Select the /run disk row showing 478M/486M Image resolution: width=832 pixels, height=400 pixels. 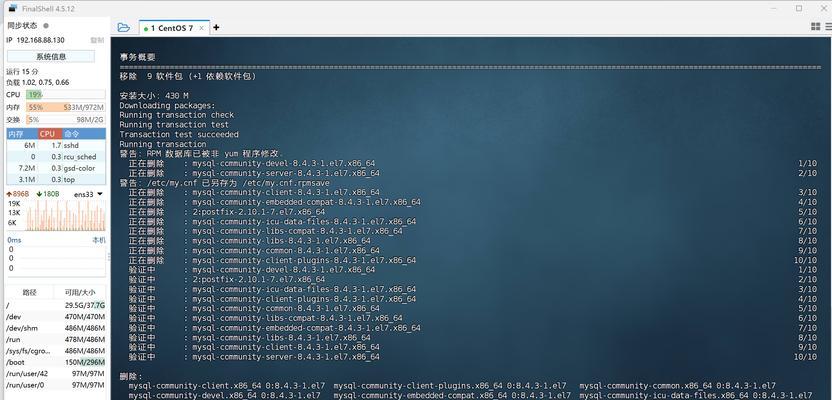56,340
